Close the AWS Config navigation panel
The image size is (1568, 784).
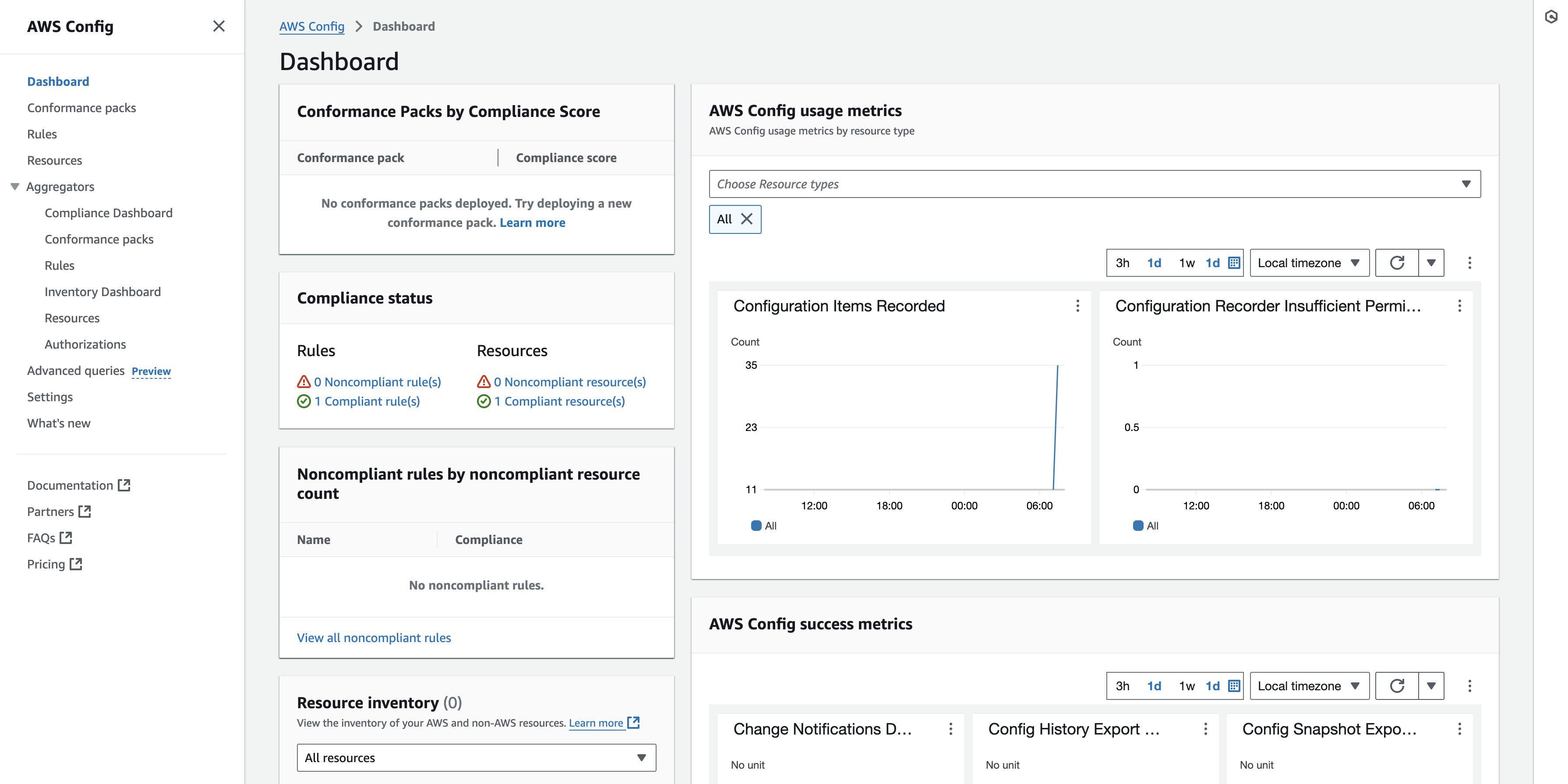click(219, 26)
